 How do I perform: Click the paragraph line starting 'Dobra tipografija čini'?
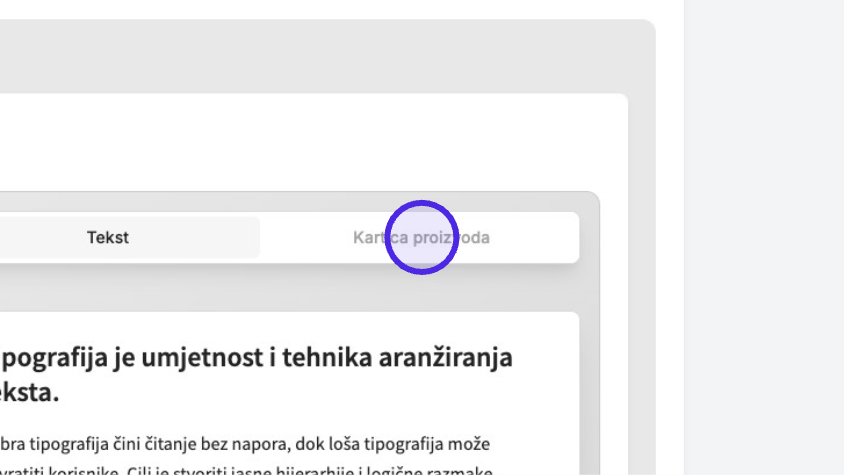pos(245,444)
